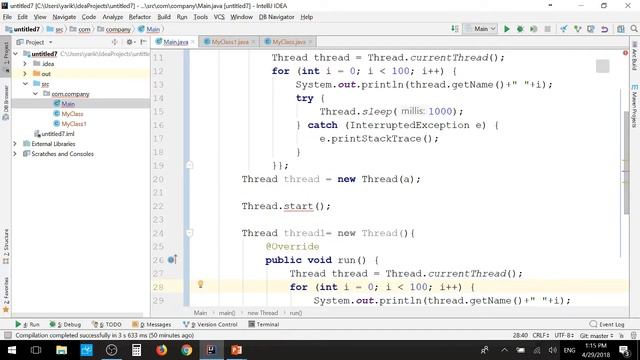Open Search Everywhere magnifier icon
Image resolution: width=640 pixels, height=360 pixels.
pyautogui.click(x=633, y=29)
